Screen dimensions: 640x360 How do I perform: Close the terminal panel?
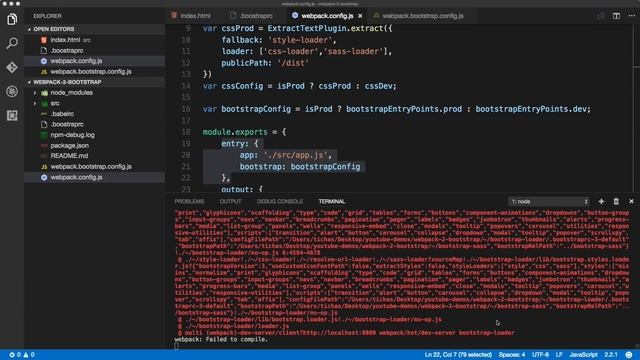(631, 202)
